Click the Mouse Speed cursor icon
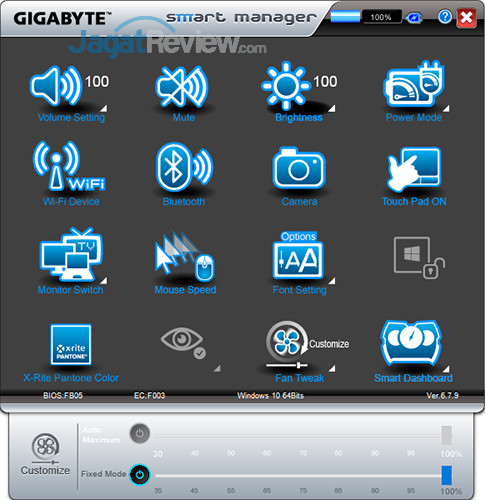485x500 pixels. tap(185, 257)
